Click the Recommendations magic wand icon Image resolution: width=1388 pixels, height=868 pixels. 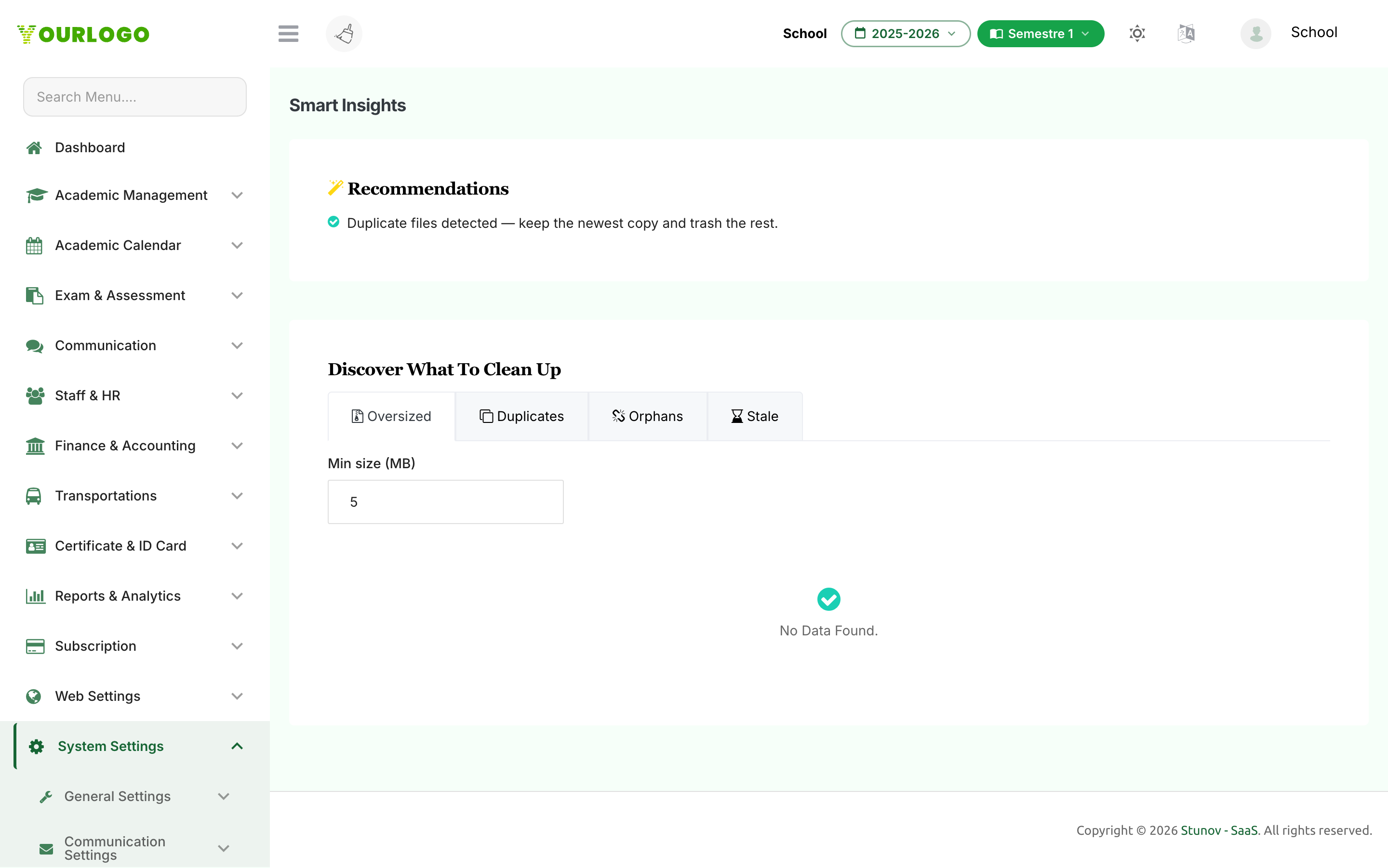click(335, 188)
